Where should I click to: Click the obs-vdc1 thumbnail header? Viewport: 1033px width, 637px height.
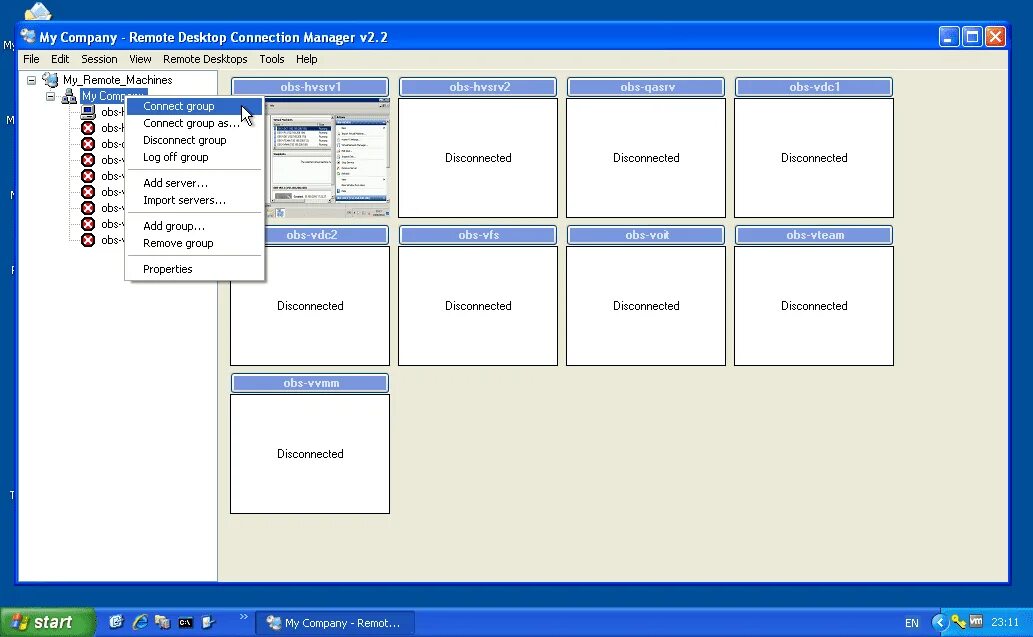pos(814,87)
